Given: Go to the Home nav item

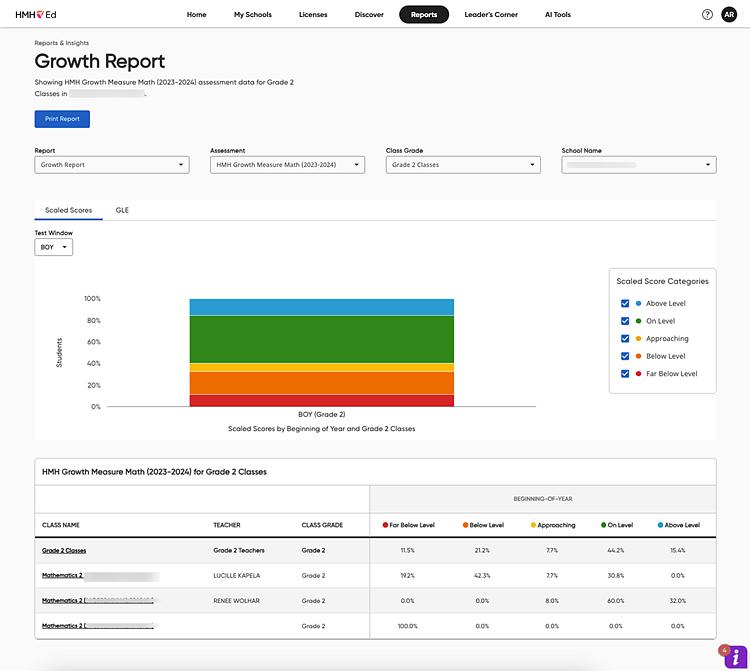Looking at the screenshot, I should 197,15.
